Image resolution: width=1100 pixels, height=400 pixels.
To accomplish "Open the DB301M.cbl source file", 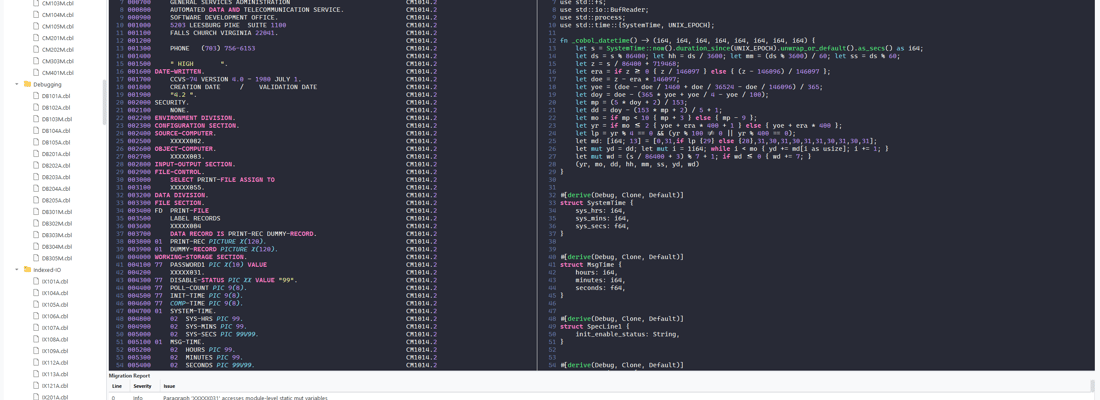I will coord(56,212).
